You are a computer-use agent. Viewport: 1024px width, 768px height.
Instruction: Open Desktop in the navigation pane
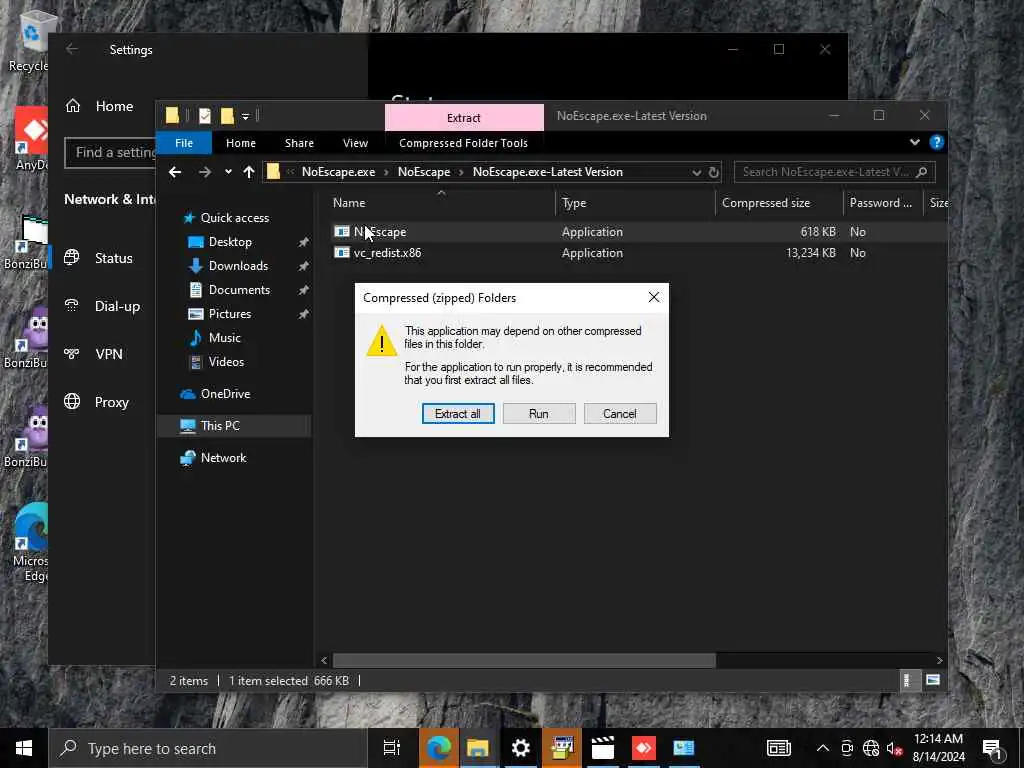click(x=230, y=242)
